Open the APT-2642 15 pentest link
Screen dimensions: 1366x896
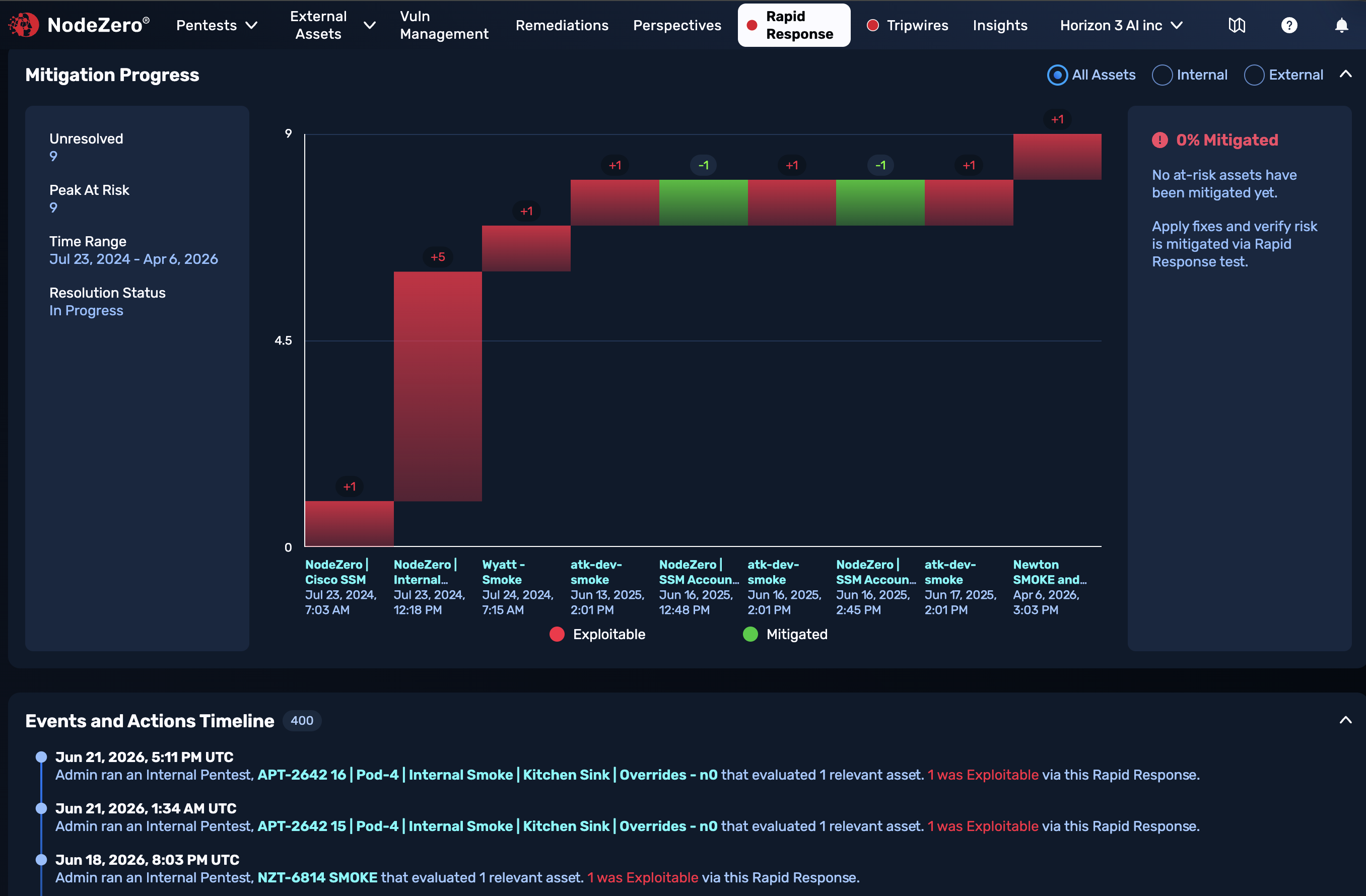coord(487,826)
